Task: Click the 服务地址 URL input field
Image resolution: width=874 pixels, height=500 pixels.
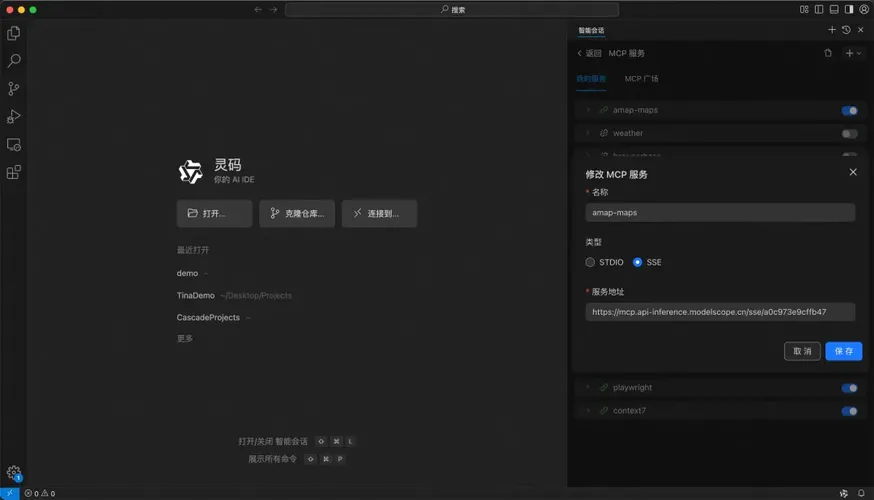Action: point(720,312)
